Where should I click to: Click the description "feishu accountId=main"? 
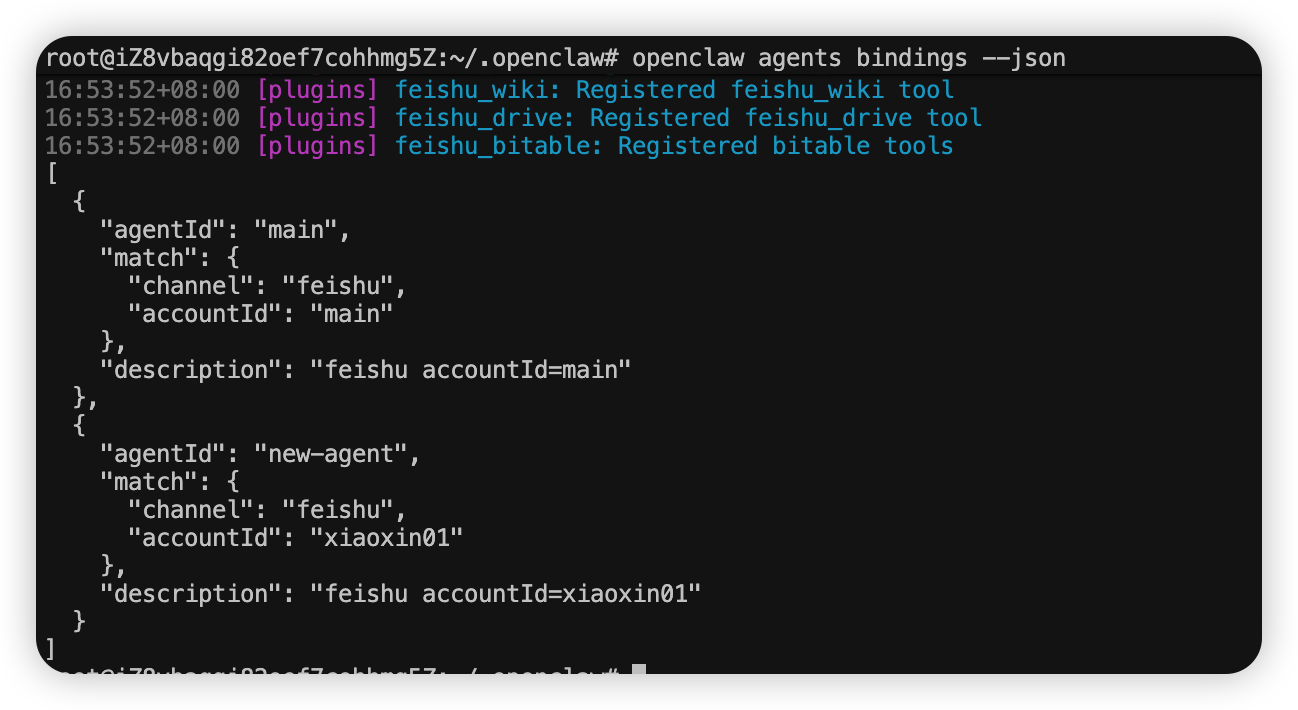pos(470,370)
